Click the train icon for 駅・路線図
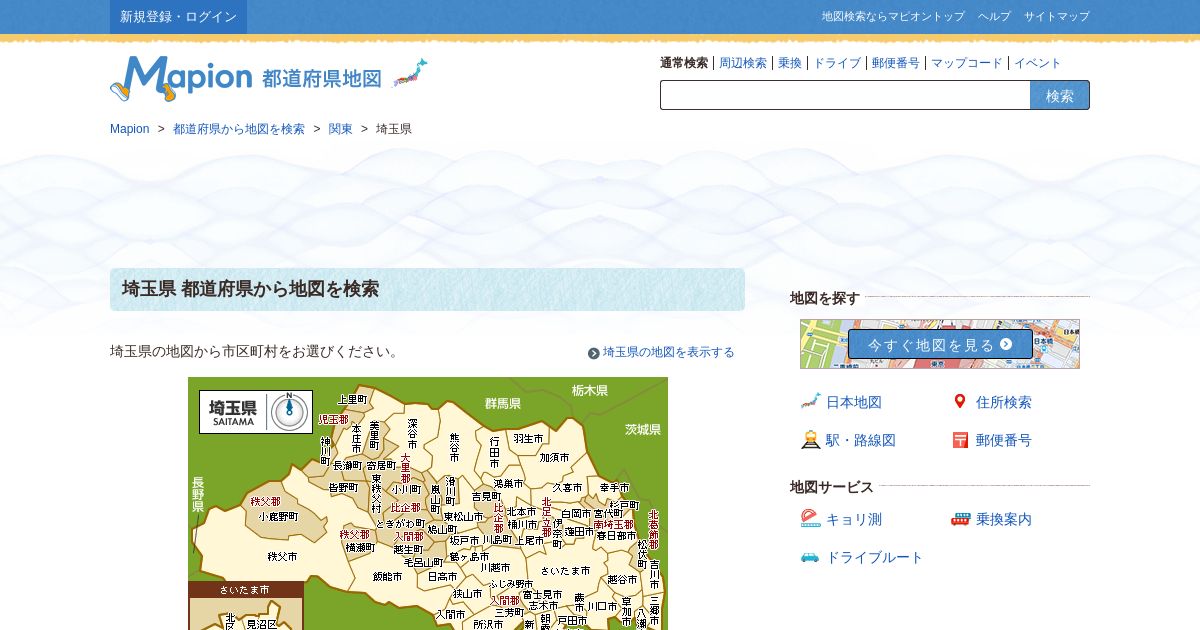Viewport: 1200px width, 630px height. (x=810, y=439)
